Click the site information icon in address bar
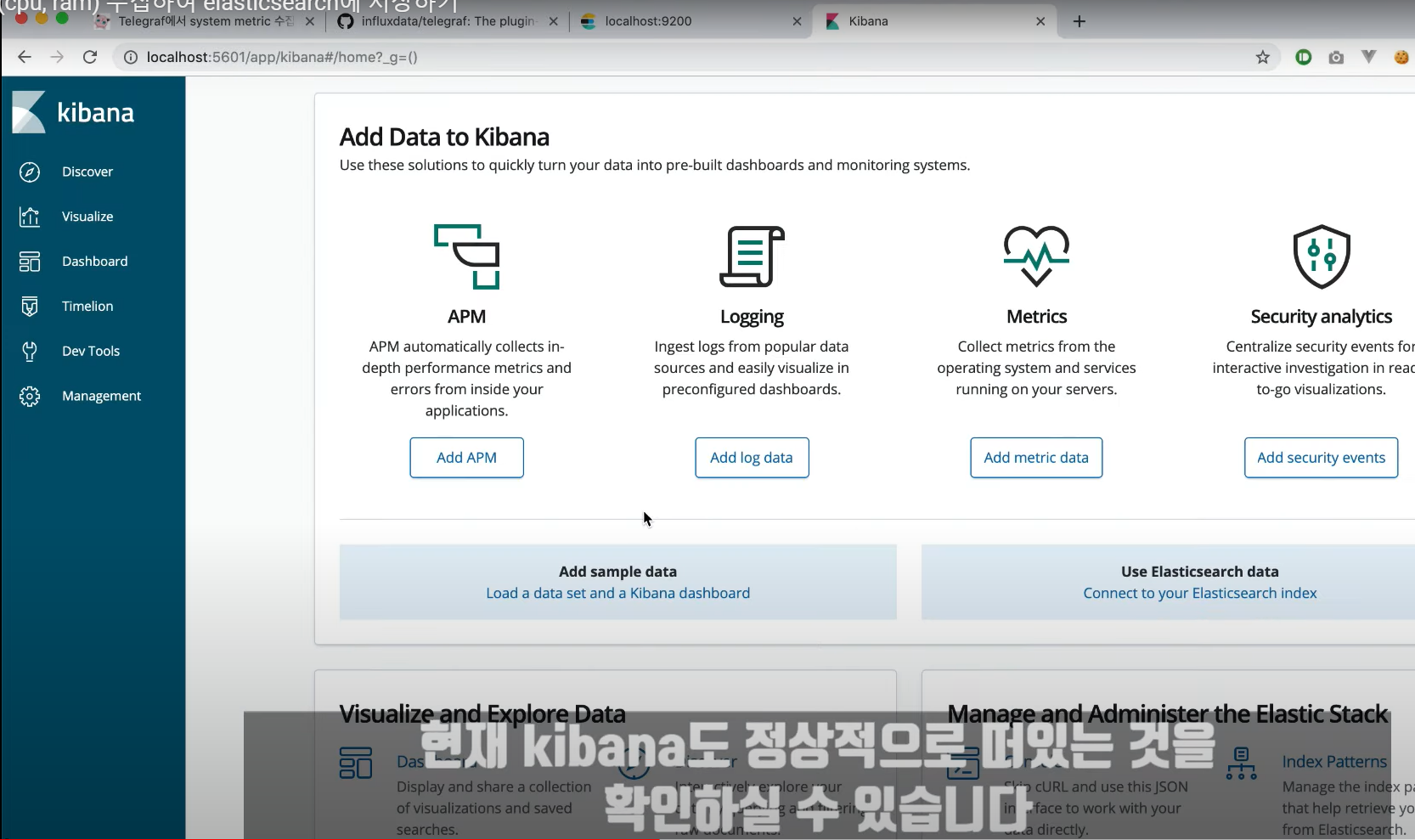 131,57
